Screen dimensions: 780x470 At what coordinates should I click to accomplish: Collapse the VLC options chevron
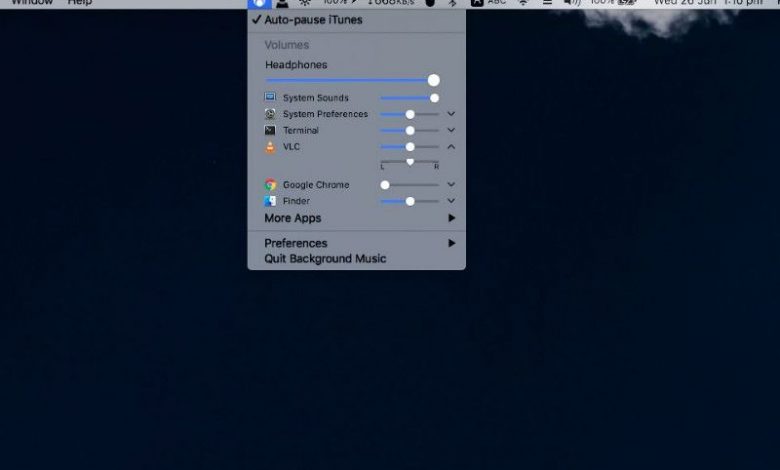pyautogui.click(x=451, y=147)
